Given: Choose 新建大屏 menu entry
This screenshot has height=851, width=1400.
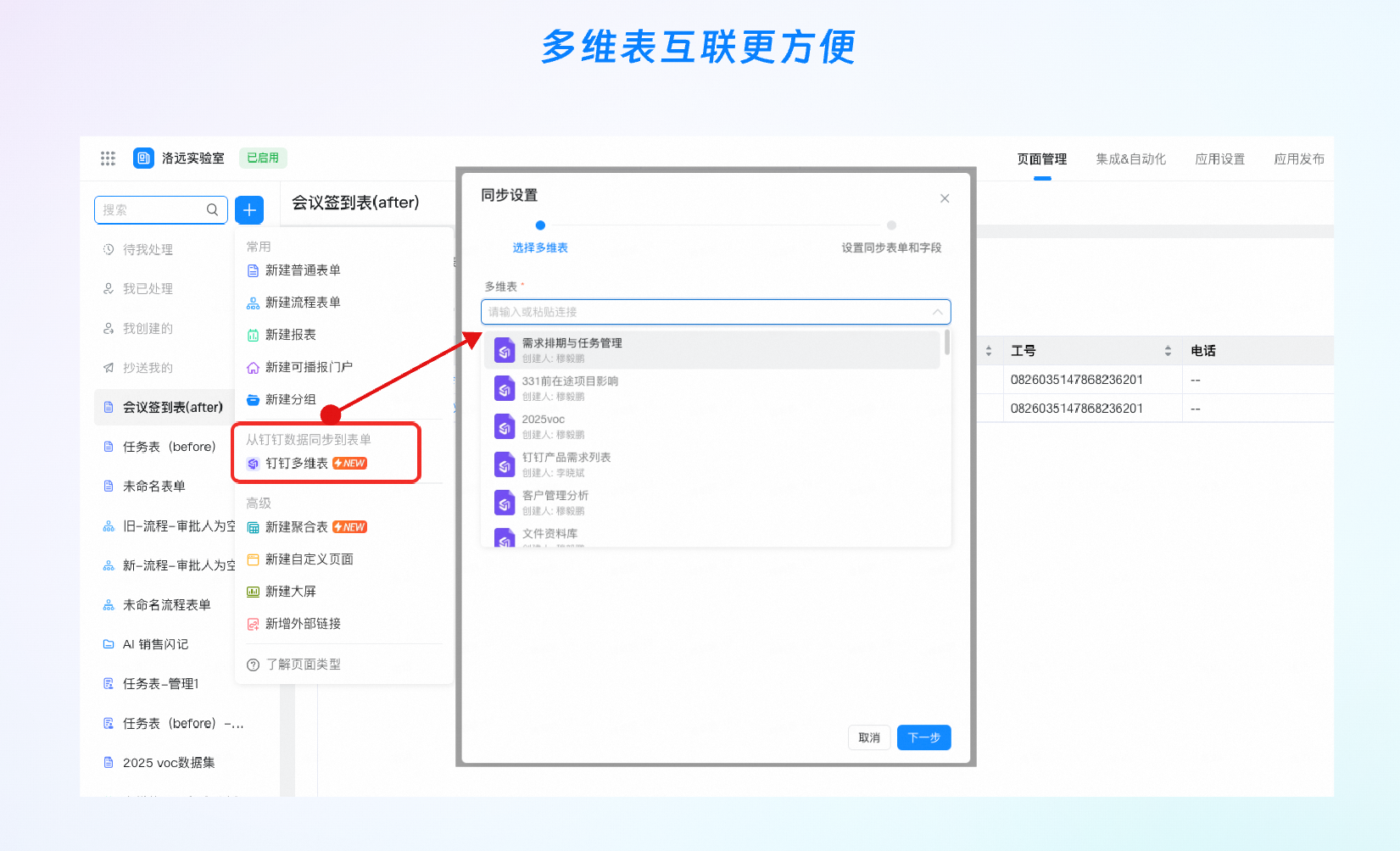Looking at the screenshot, I should click(x=290, y=592).
